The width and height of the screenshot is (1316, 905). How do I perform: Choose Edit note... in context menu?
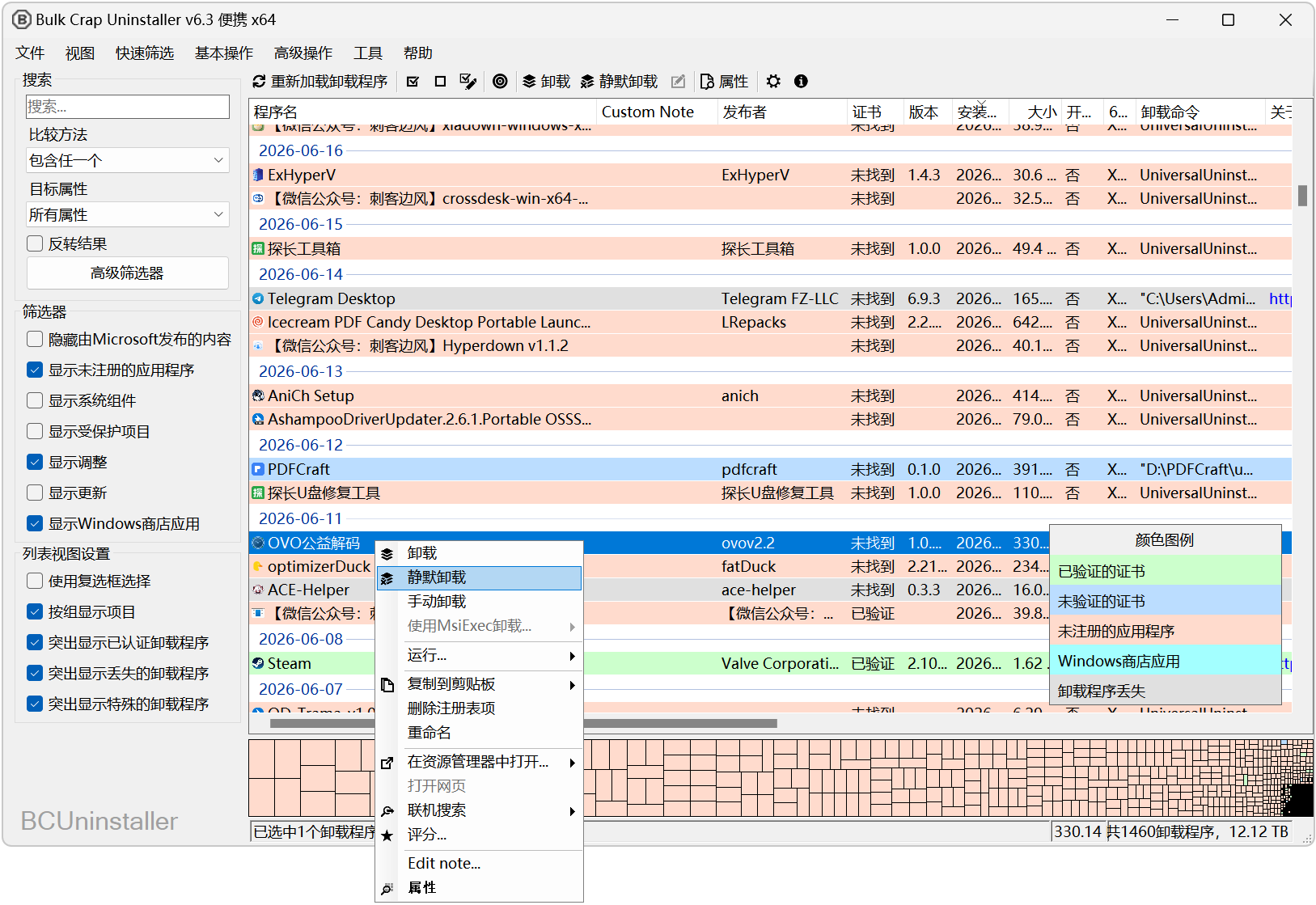point(479,864)
